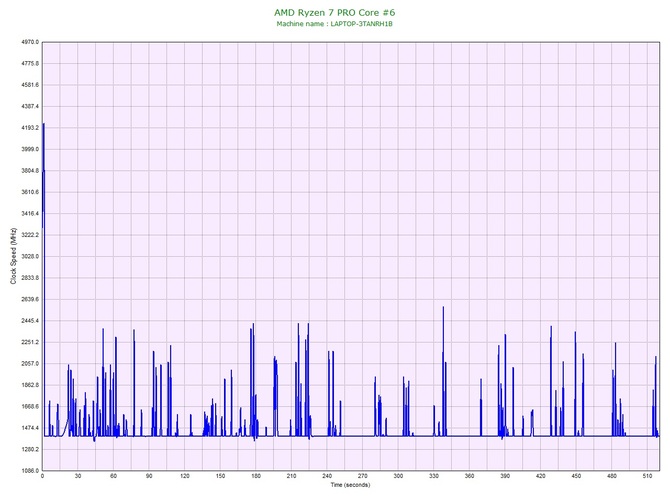Click the 'Time (seconds)' axis label
The image size is (670, 502).
coord(350,485)
